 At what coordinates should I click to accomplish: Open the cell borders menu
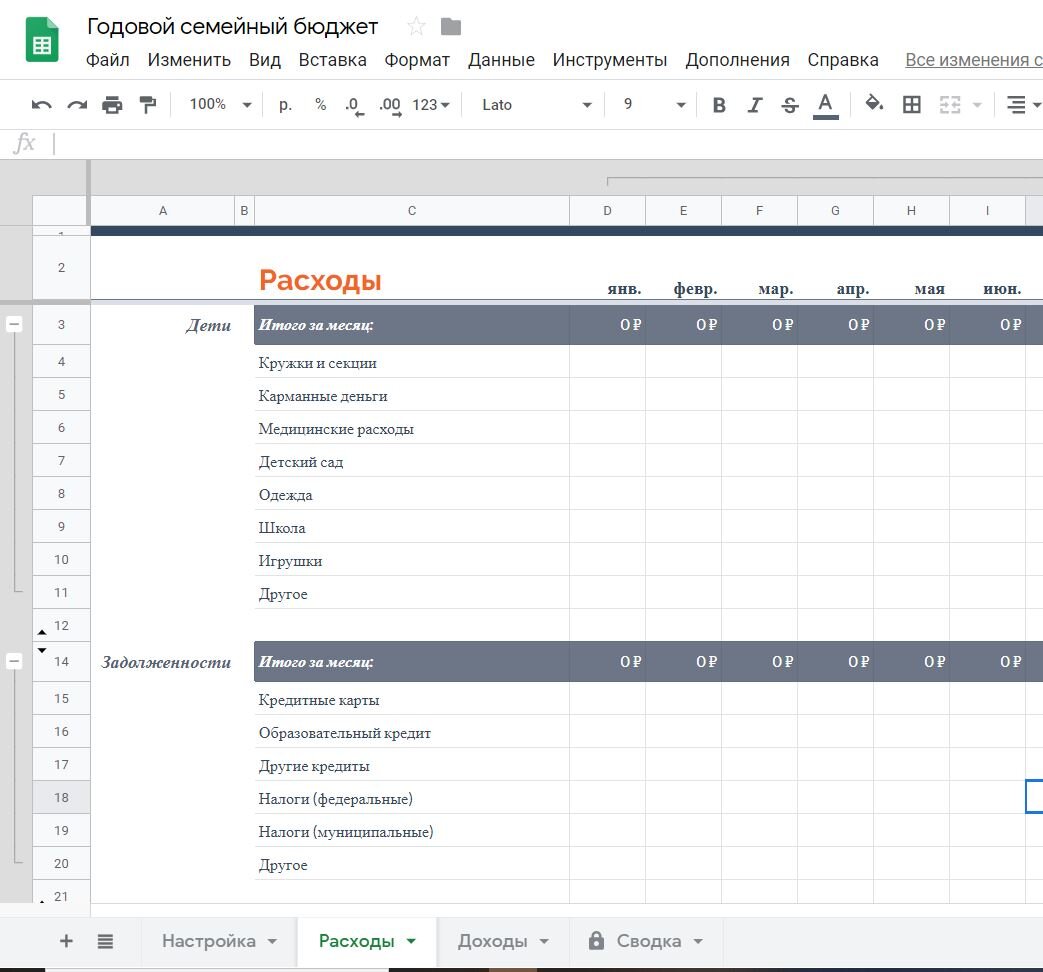pyautogui.click(x=911, y=104)
